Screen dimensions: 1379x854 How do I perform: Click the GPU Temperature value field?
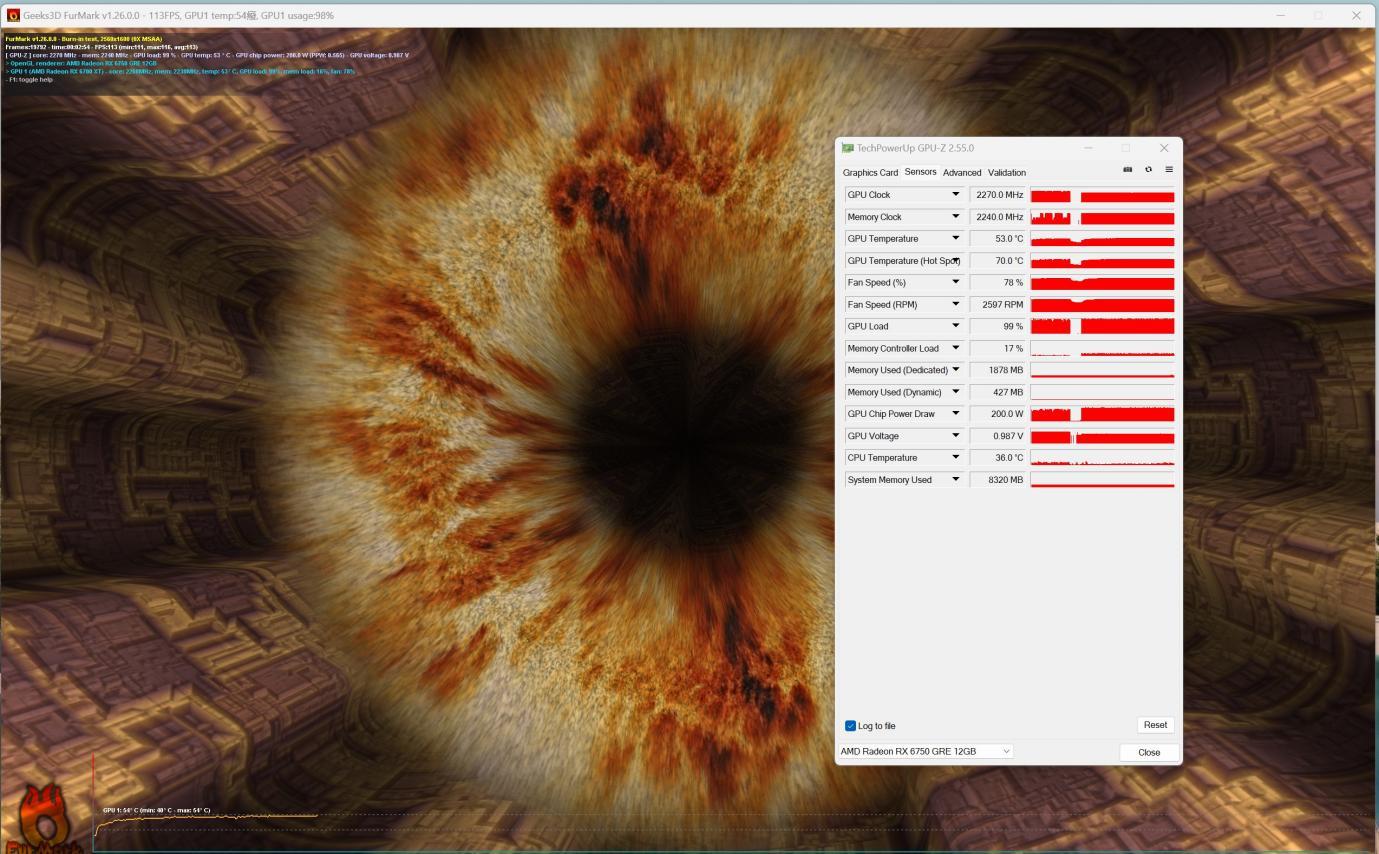pos(997,239)
